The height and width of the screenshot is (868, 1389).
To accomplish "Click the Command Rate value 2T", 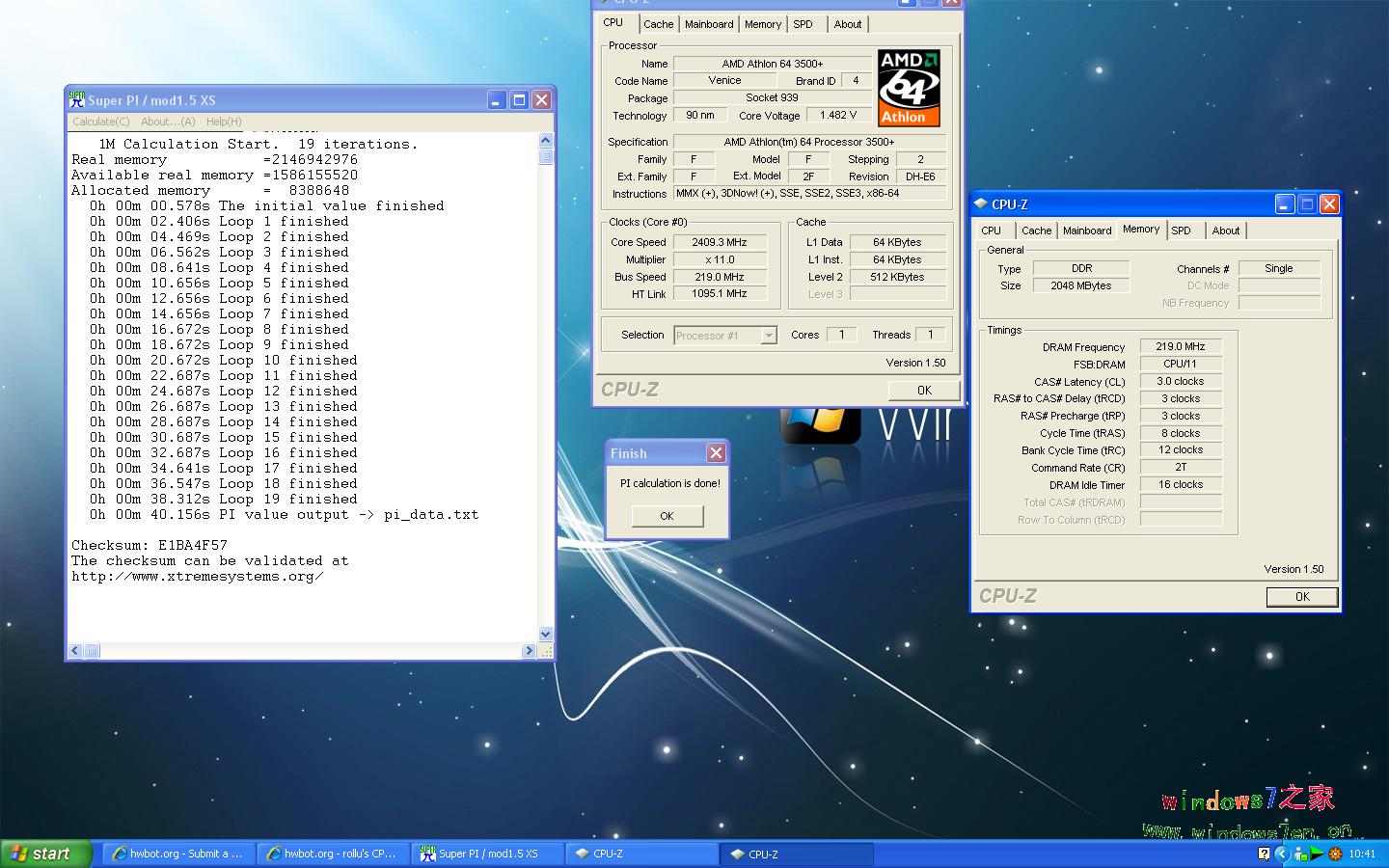I will point(1181,467).
